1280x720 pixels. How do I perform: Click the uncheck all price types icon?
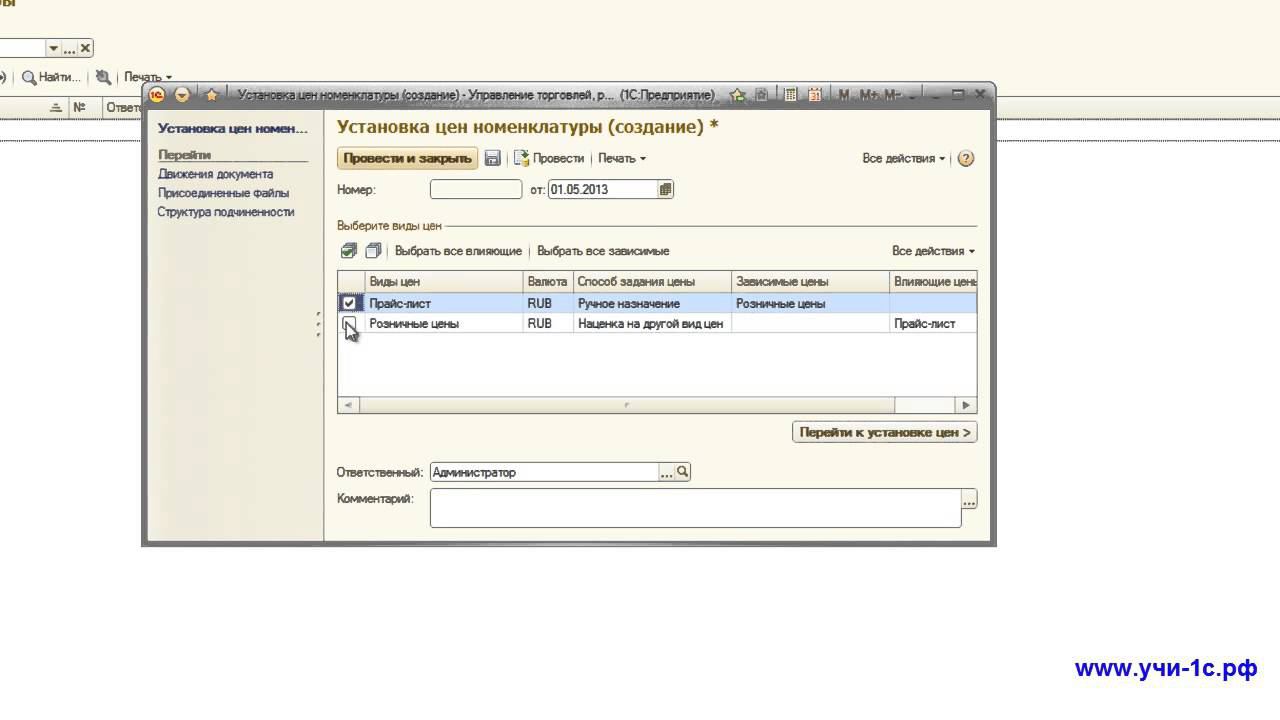[x=373, y=251]
